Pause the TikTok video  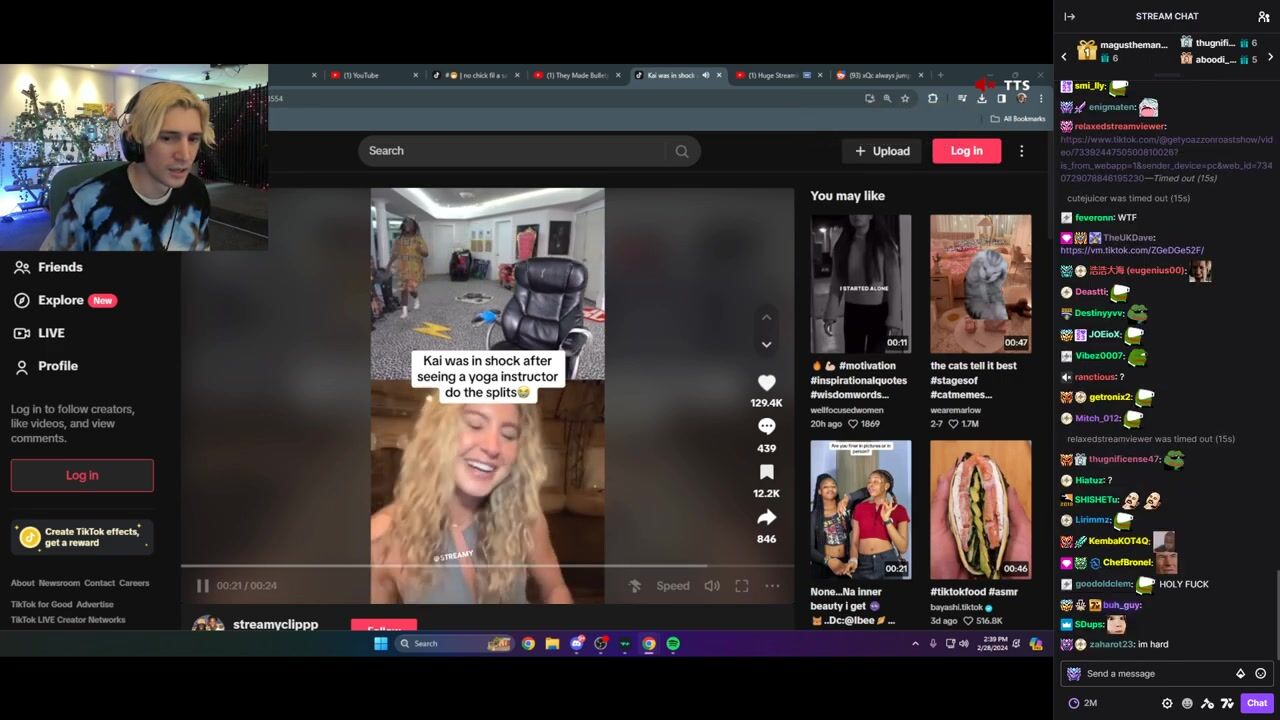click(202, 586)
